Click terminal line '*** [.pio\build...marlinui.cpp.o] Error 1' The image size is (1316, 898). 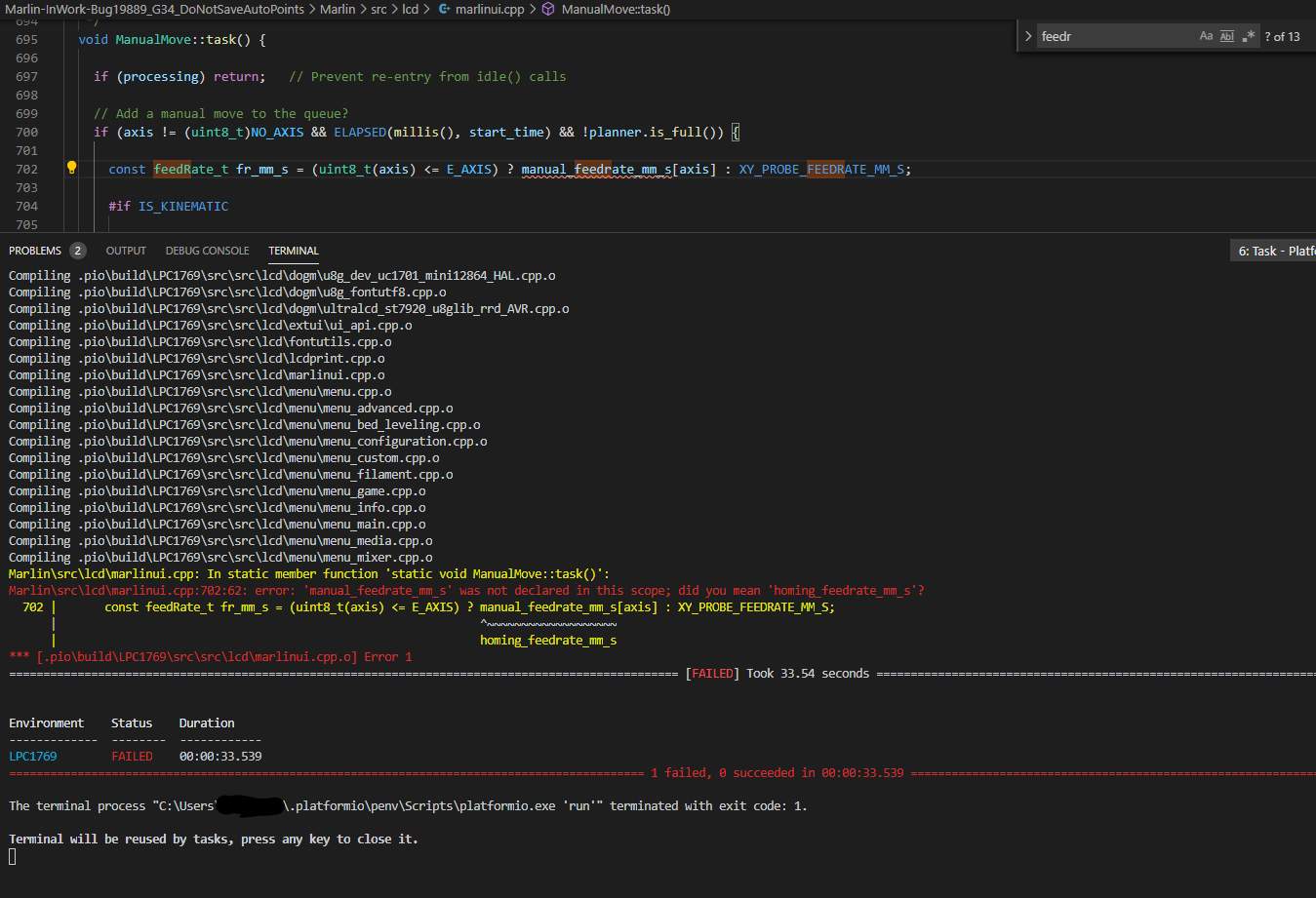point(211,656)
